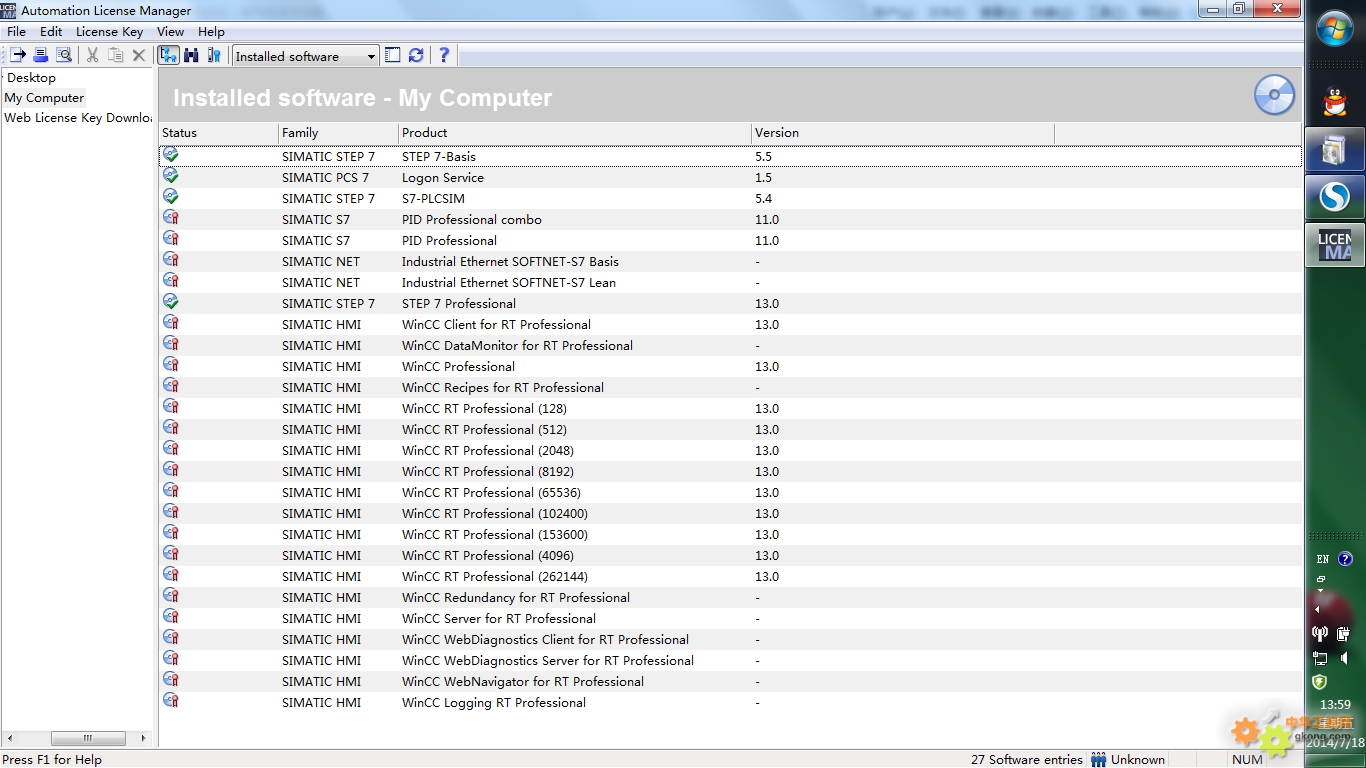Viewport: 1366px width, 768px height.
Task: Select the S7-PLCSIM product row
Action: pyautogui.click(x=433, y=199)
